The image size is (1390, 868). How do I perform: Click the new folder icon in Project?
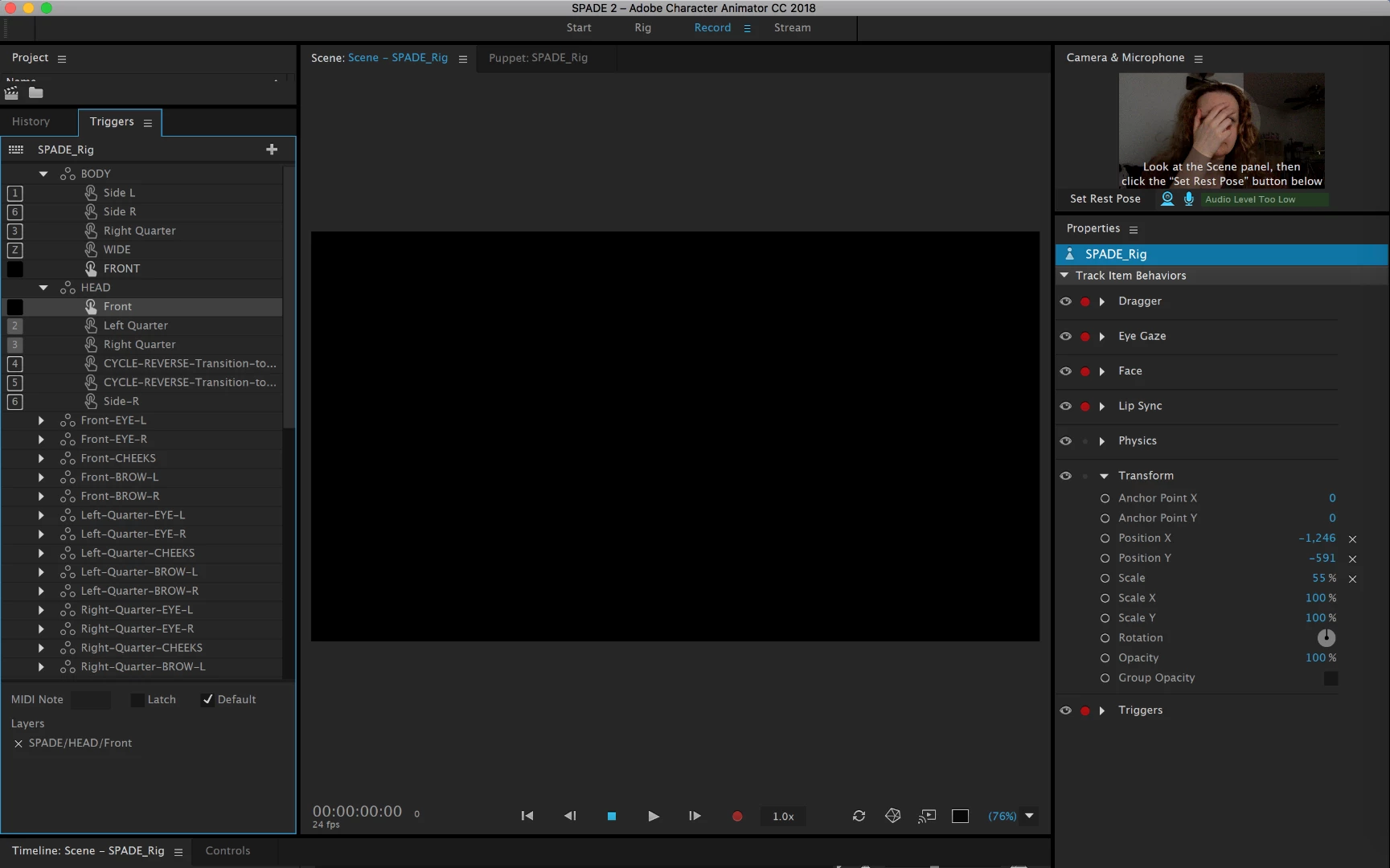click(35, 92)
